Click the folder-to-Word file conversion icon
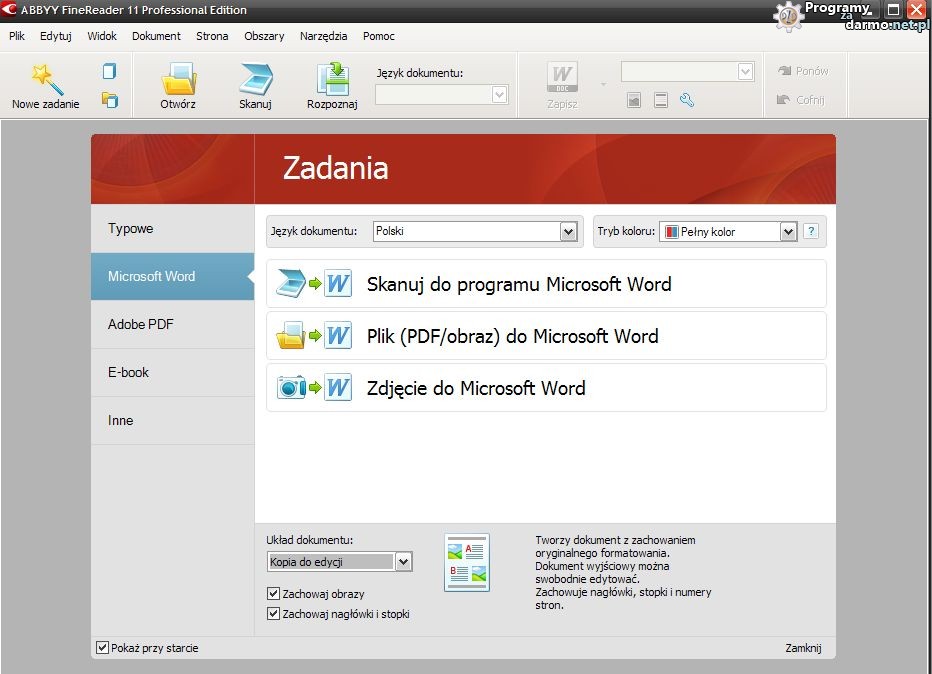Screen dimensions: 932x674 (x=314, y=336)
